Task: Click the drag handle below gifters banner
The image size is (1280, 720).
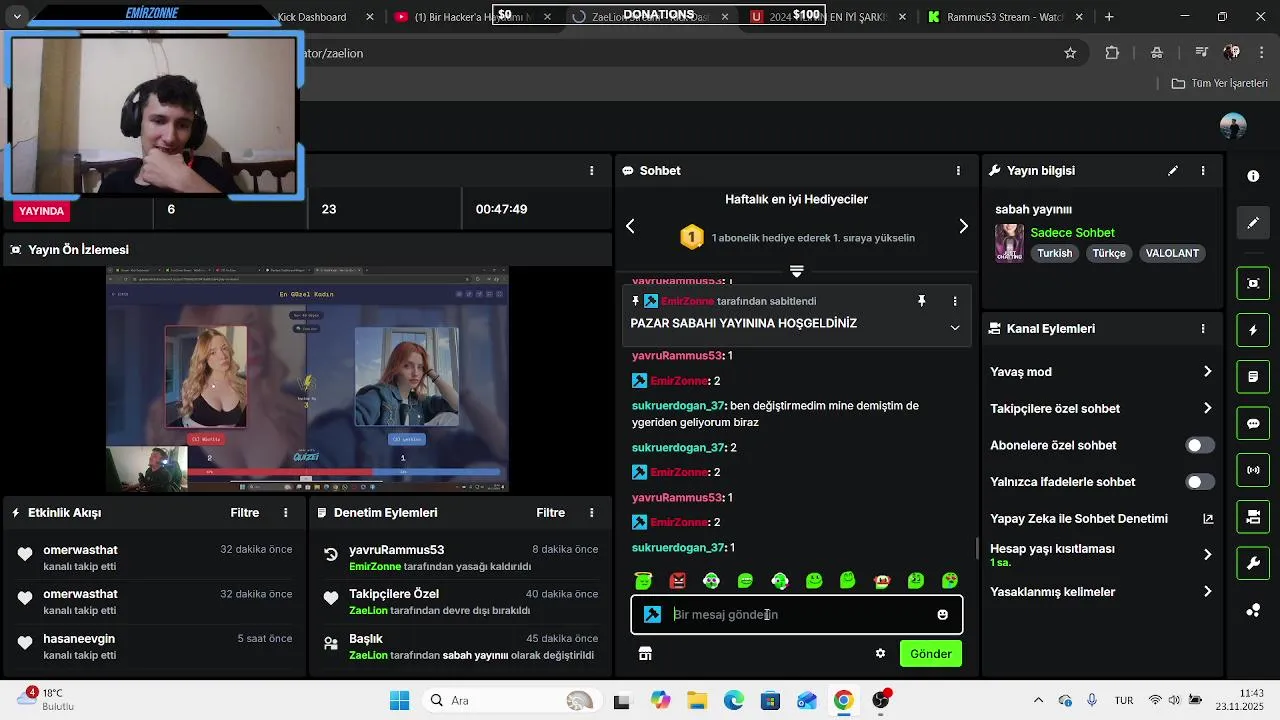Action: 796,271
